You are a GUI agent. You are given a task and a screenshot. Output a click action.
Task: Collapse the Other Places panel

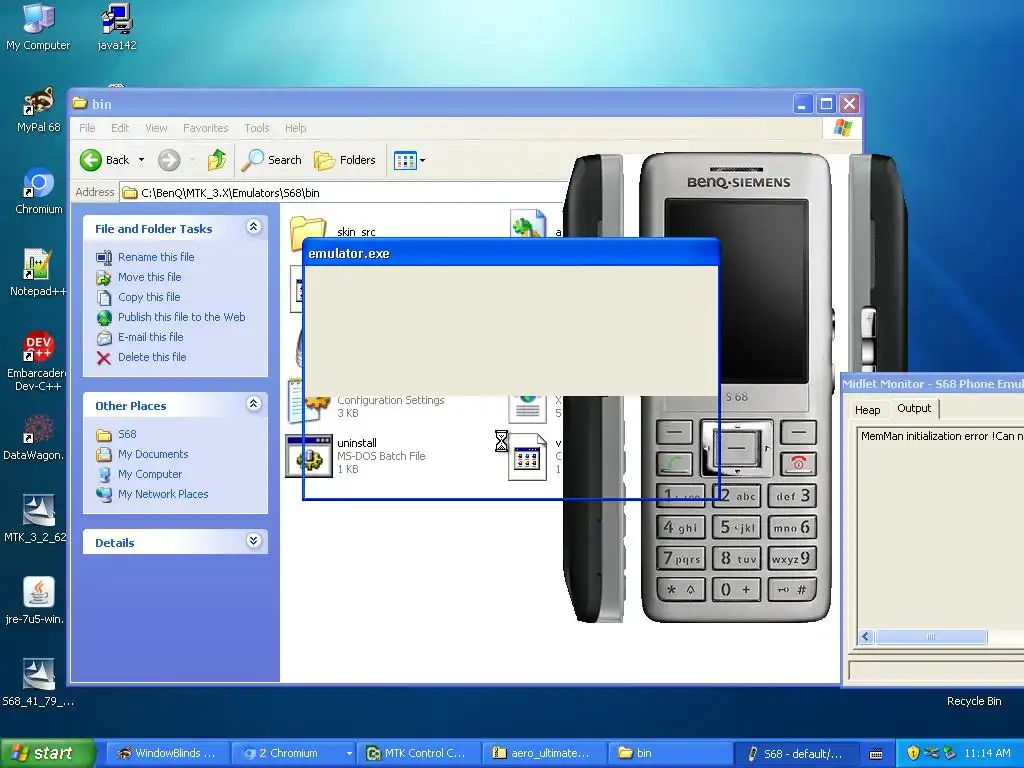click(x=254, y=404)
